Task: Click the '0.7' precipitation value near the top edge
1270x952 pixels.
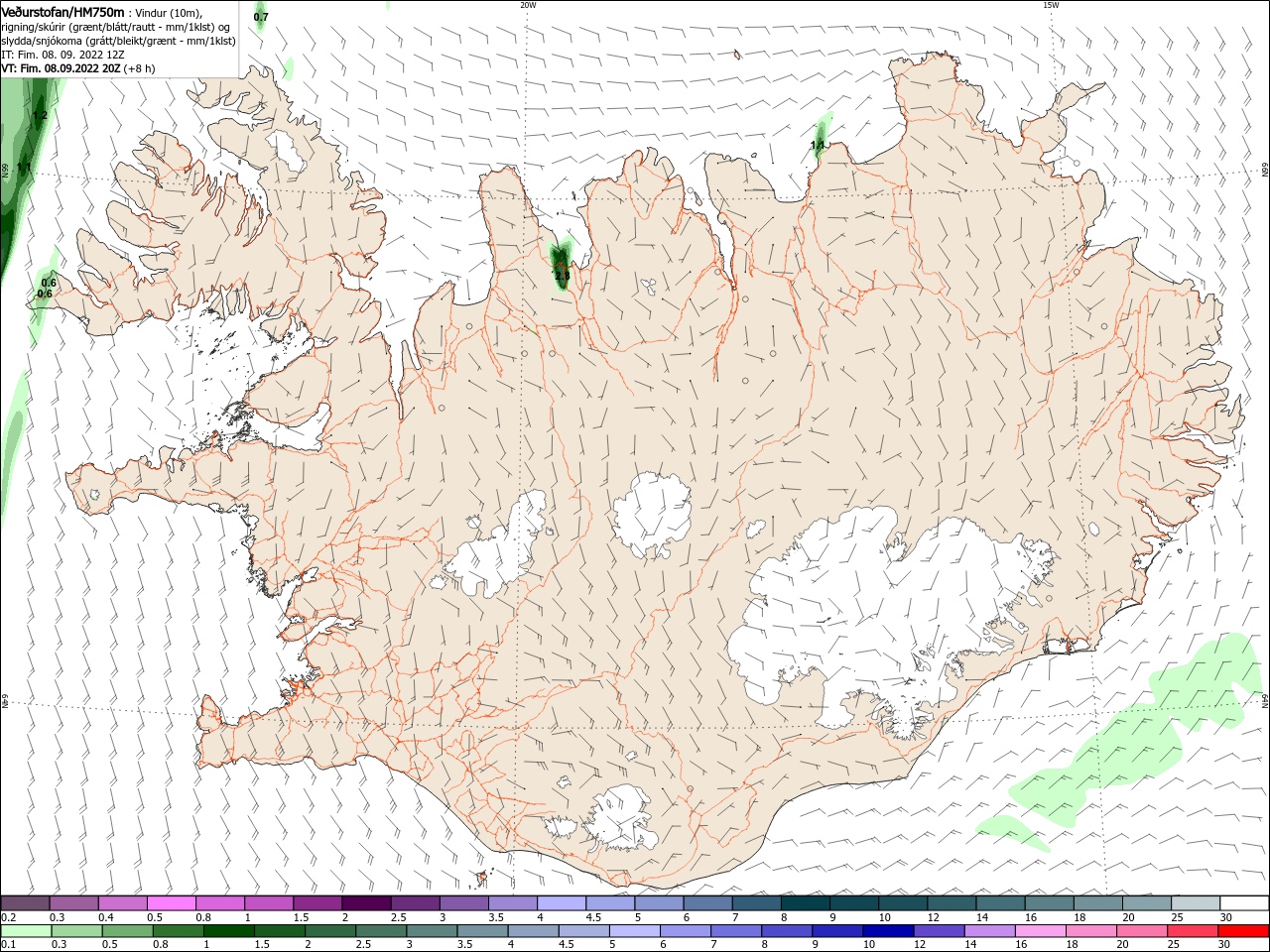Action: point(261,17)
